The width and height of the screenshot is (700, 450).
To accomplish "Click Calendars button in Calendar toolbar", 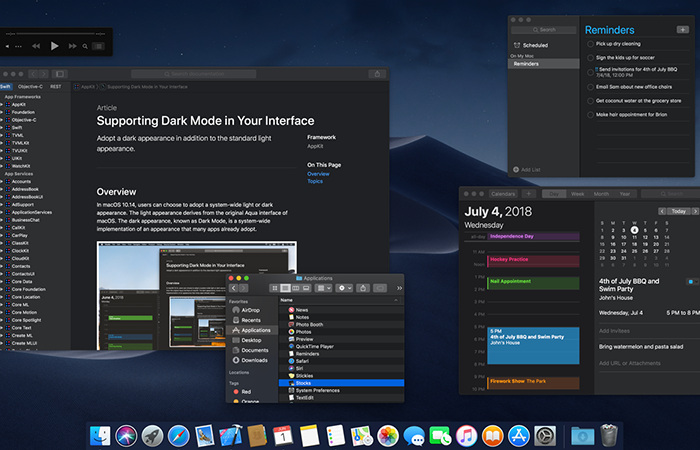I will 503,194.
